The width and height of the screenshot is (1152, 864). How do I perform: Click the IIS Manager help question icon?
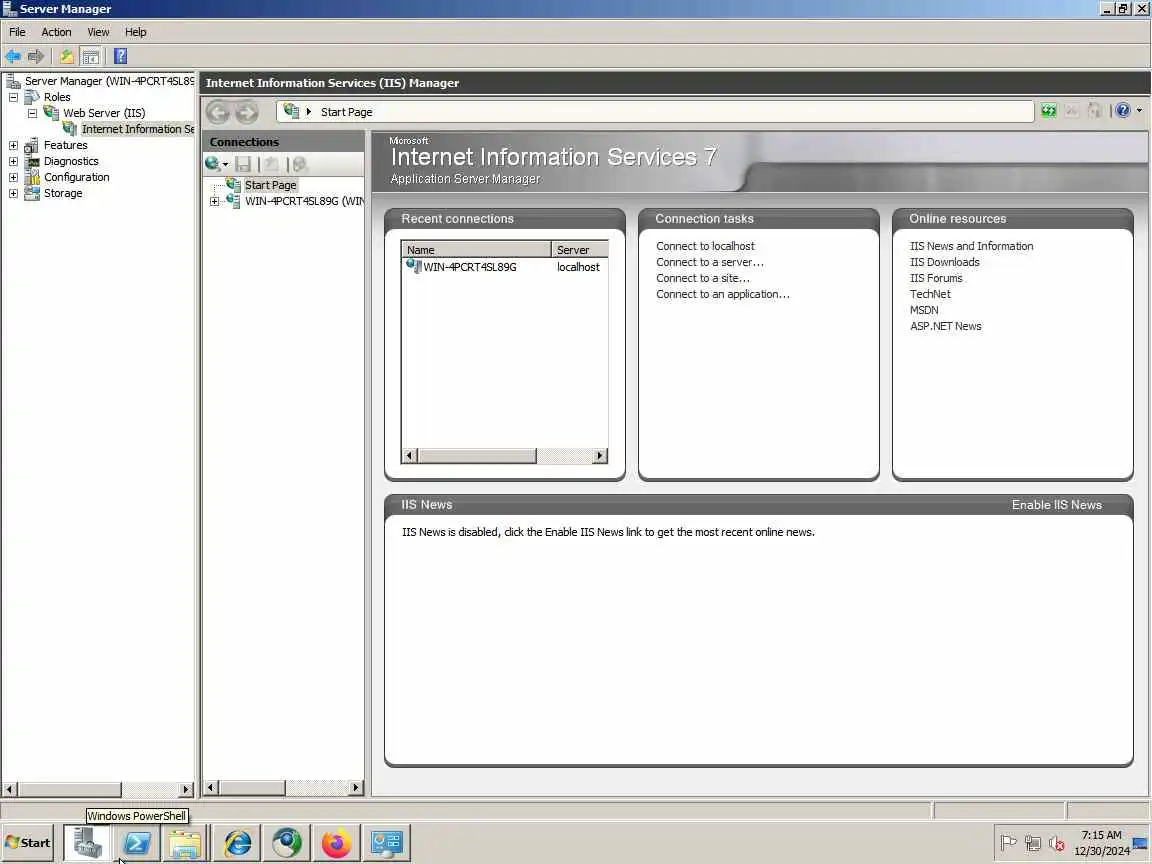1123,111
